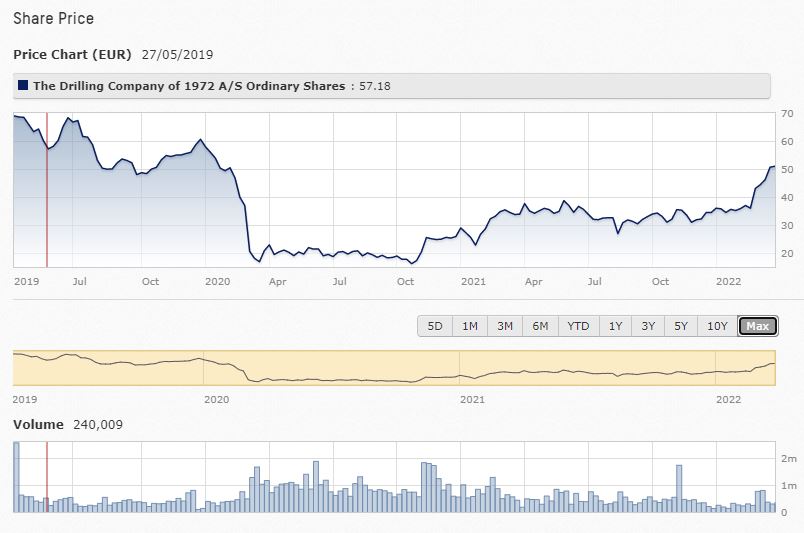Click the 2021 label on navigator timeline
The height and width of the screenshot is (533, 804).
[x=471, y=398]
